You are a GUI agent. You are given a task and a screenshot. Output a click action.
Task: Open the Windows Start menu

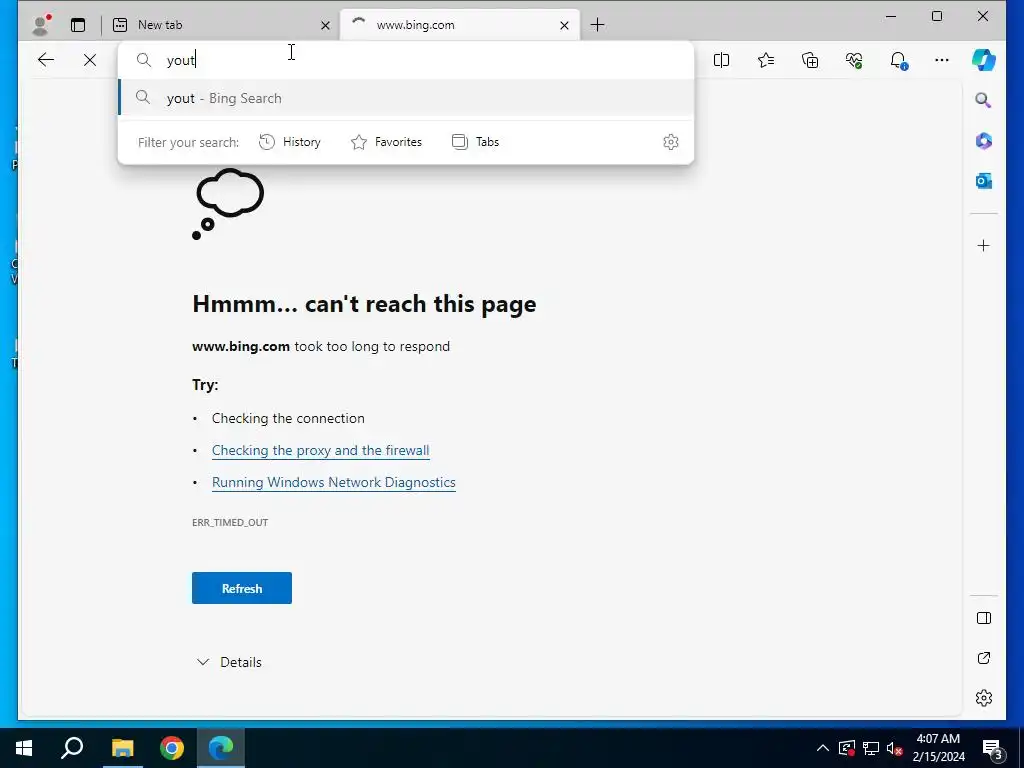pos(24,748)
